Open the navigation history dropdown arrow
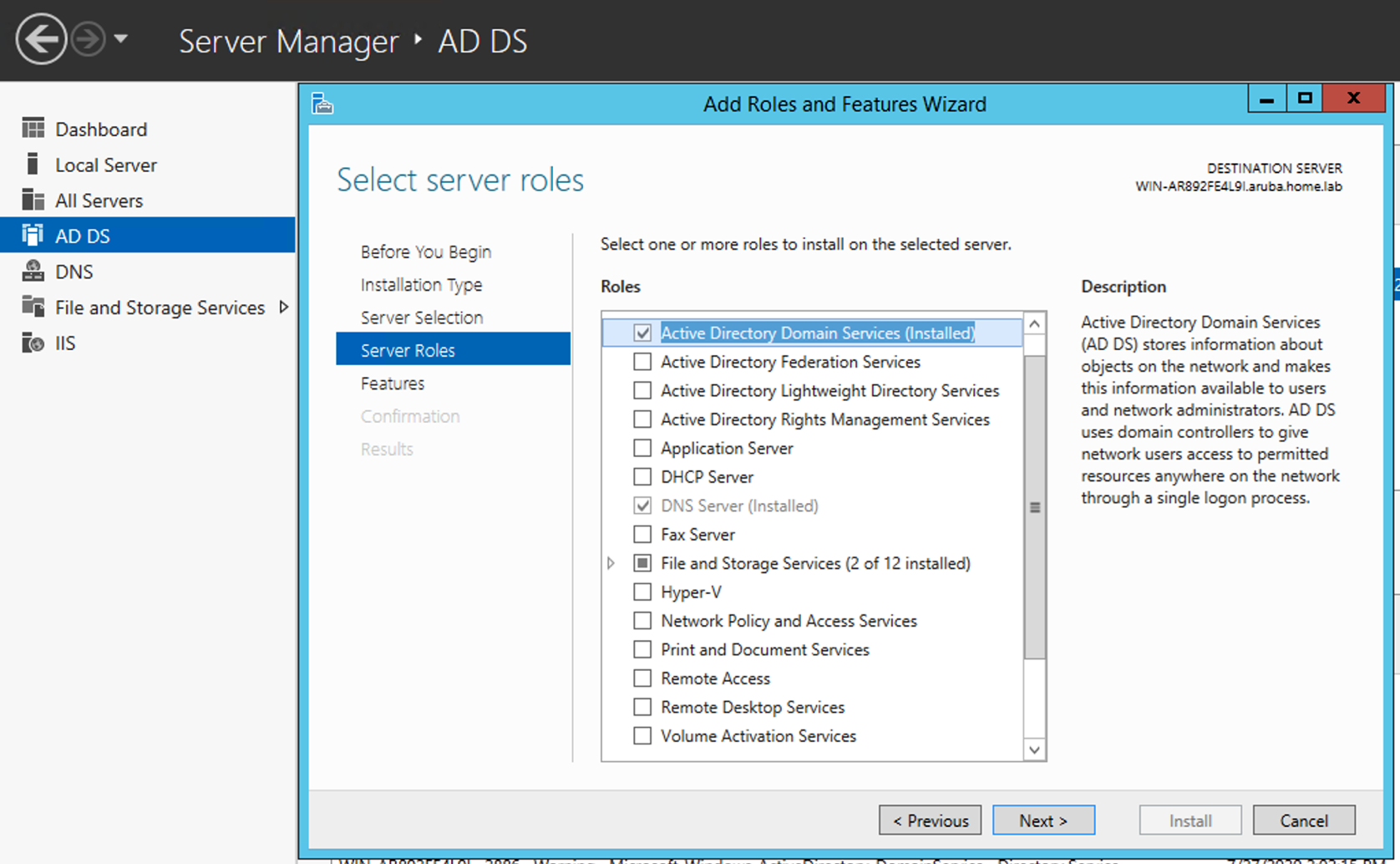This screenshot has width=1400, height=864. 120,38
